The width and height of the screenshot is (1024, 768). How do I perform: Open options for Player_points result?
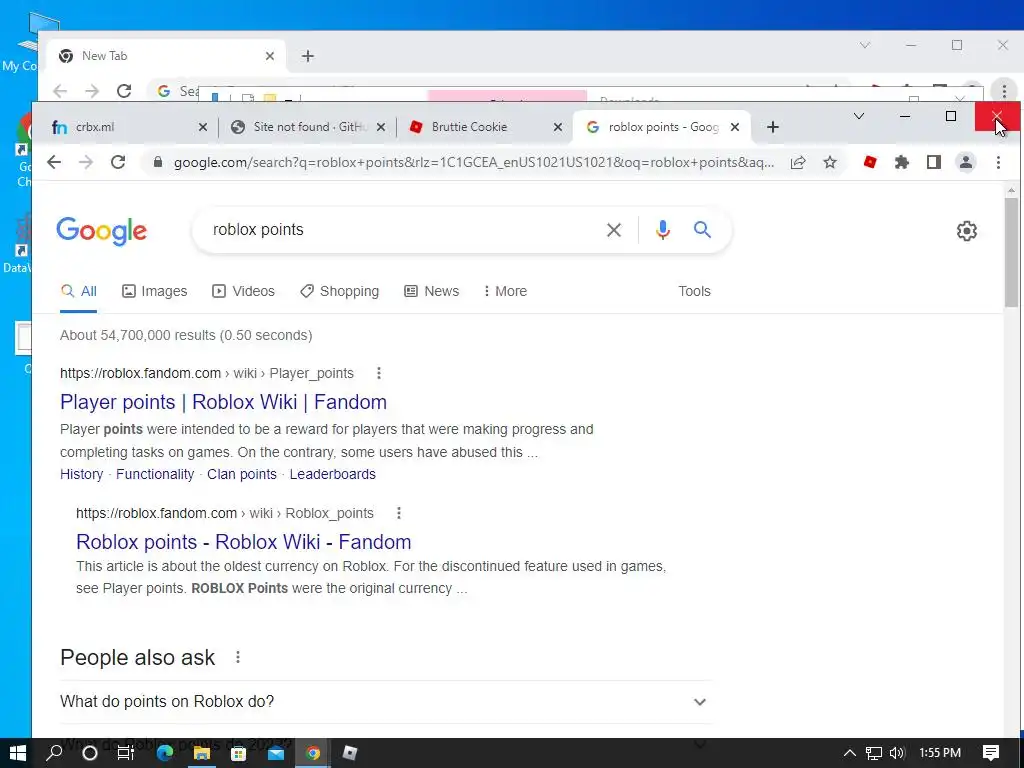pyautogui.click(x=379, y=373)
